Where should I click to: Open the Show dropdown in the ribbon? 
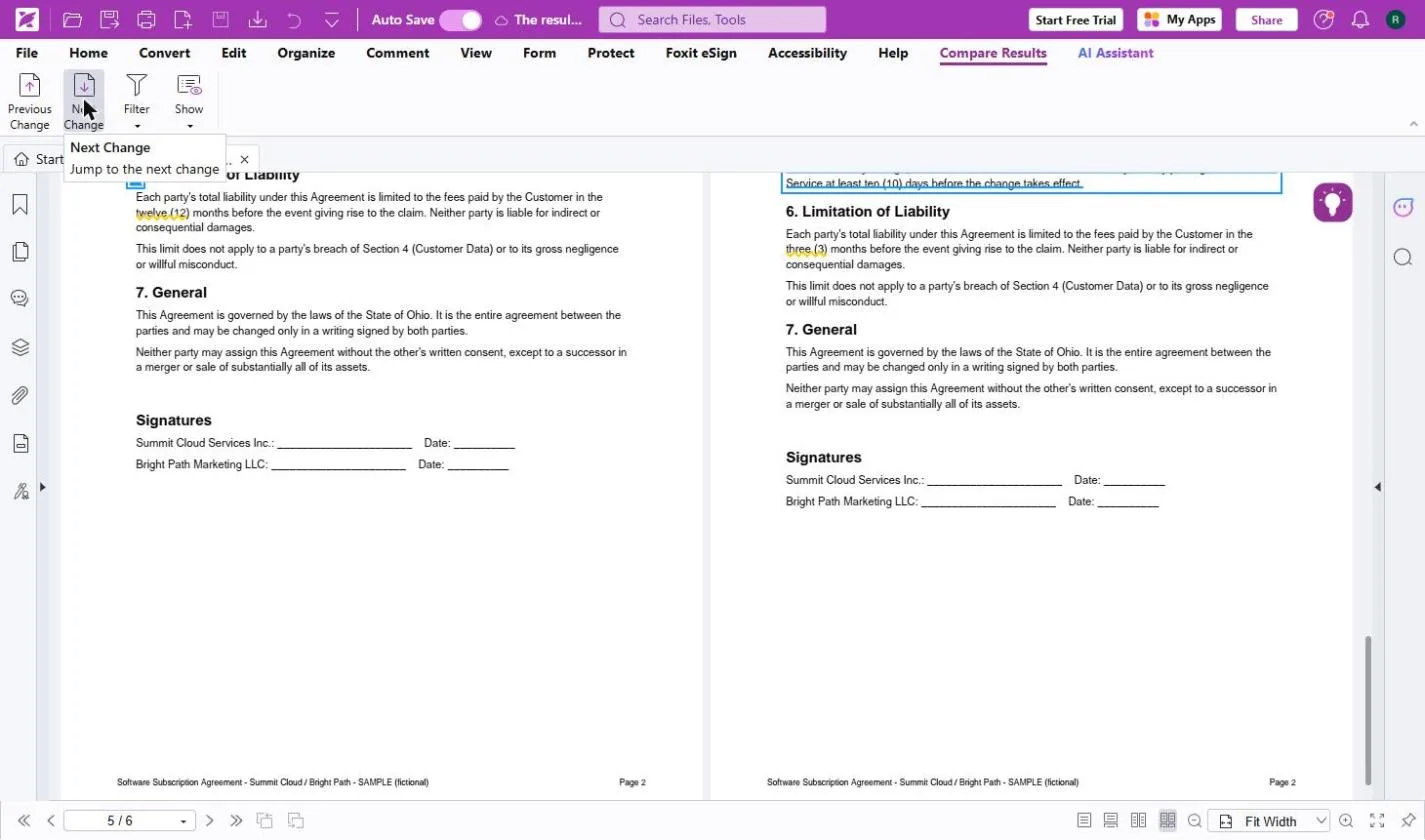pyautogui.click(x=189, y=102)
